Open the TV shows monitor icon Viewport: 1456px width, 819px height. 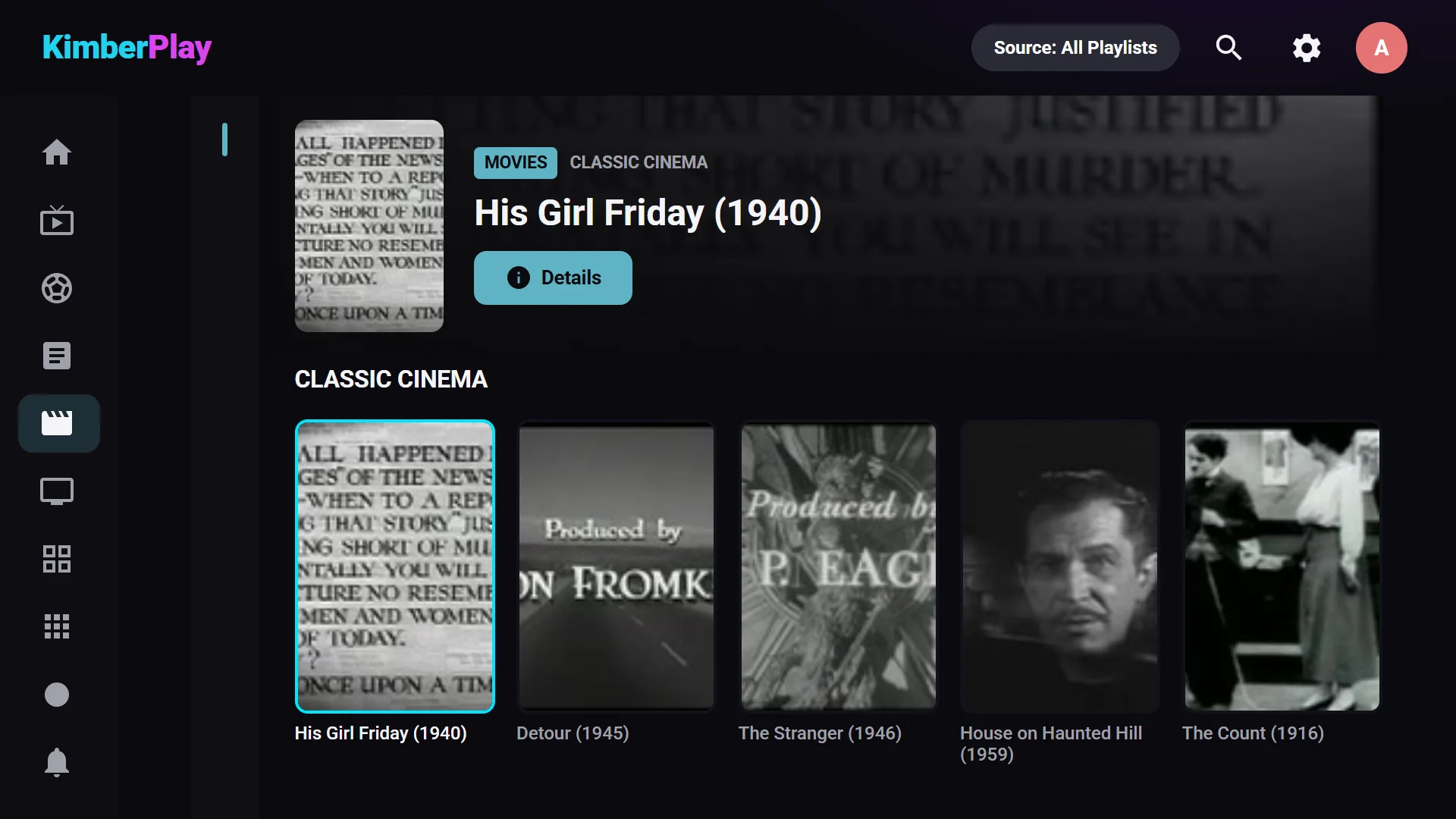pyautogui.click(x=57, y=491)
